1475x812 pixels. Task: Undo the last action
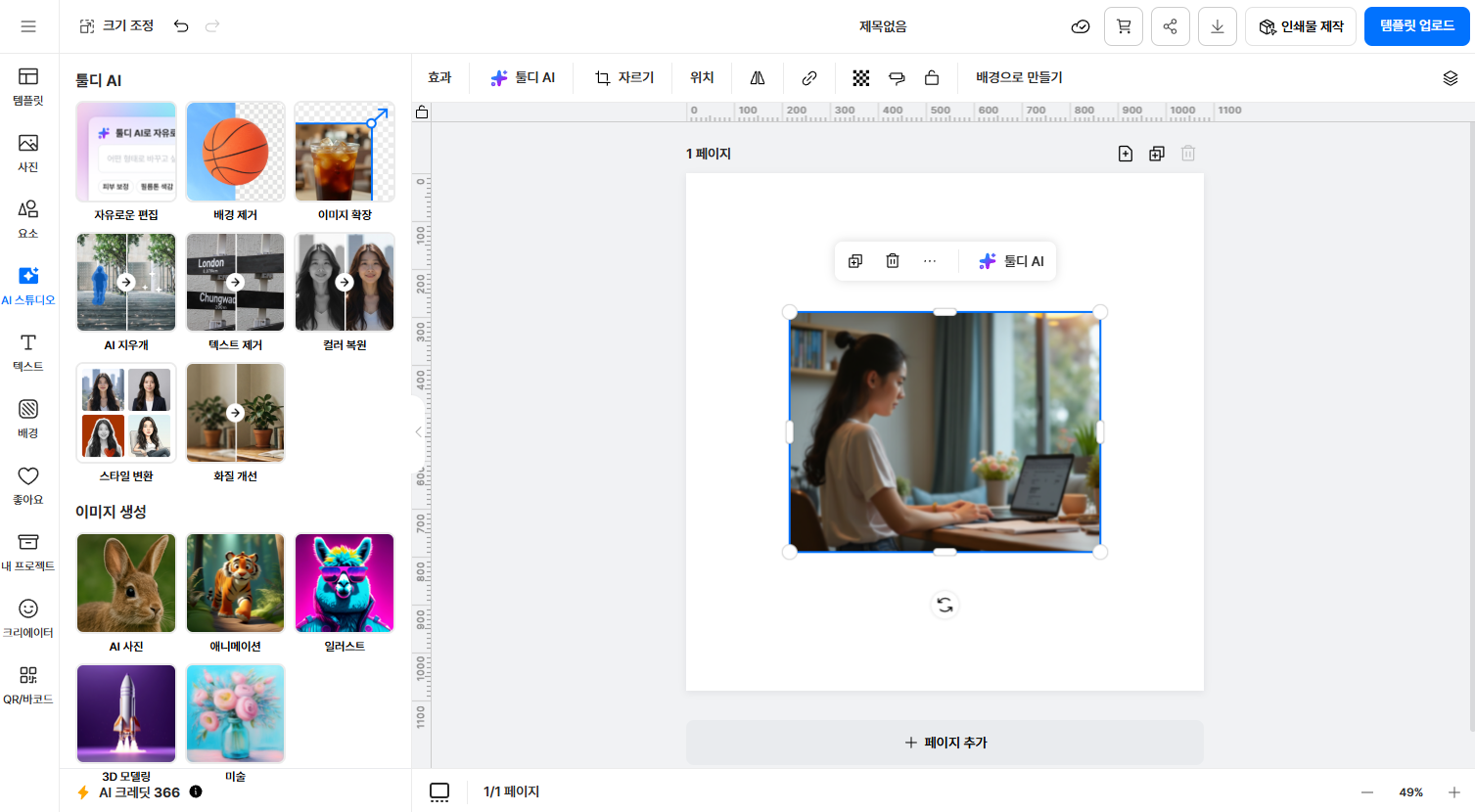tap(181, 26)
